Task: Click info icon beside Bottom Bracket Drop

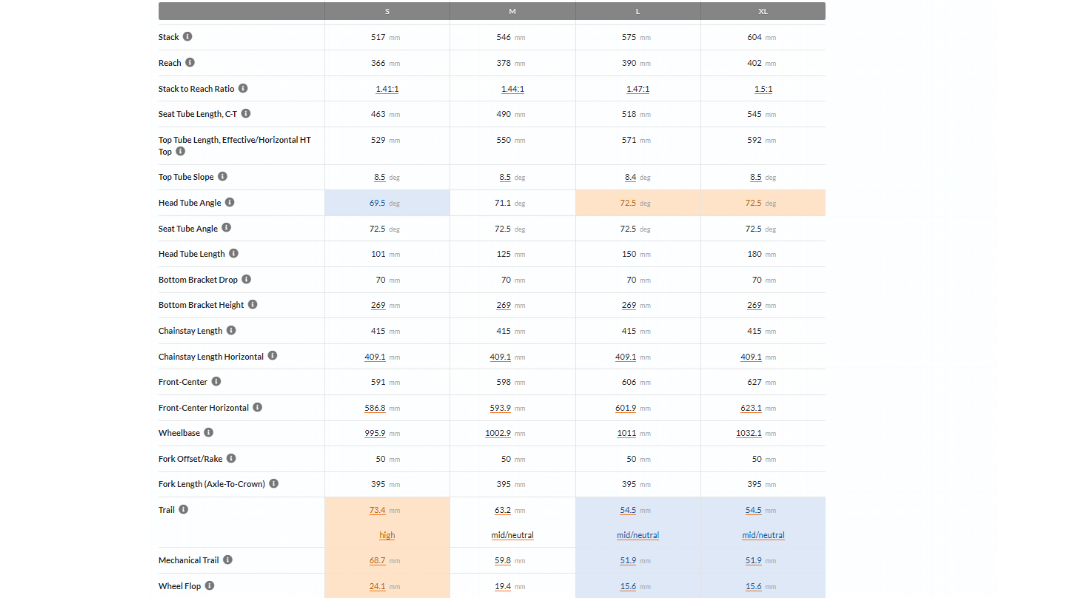Action: (x=247, y=279)
